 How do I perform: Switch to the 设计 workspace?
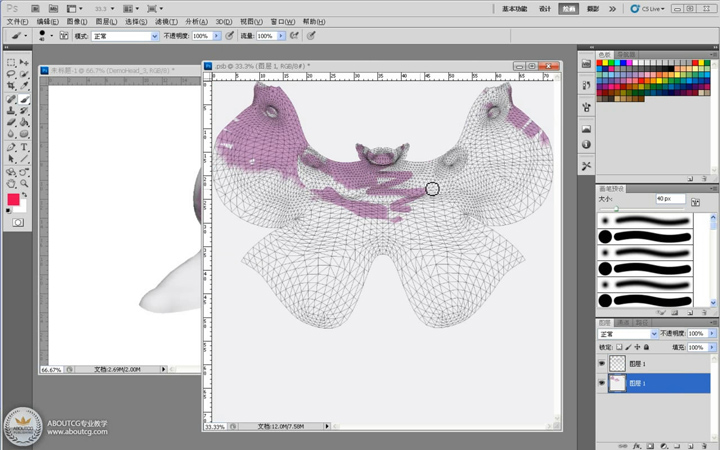click(x=545, y=9)
